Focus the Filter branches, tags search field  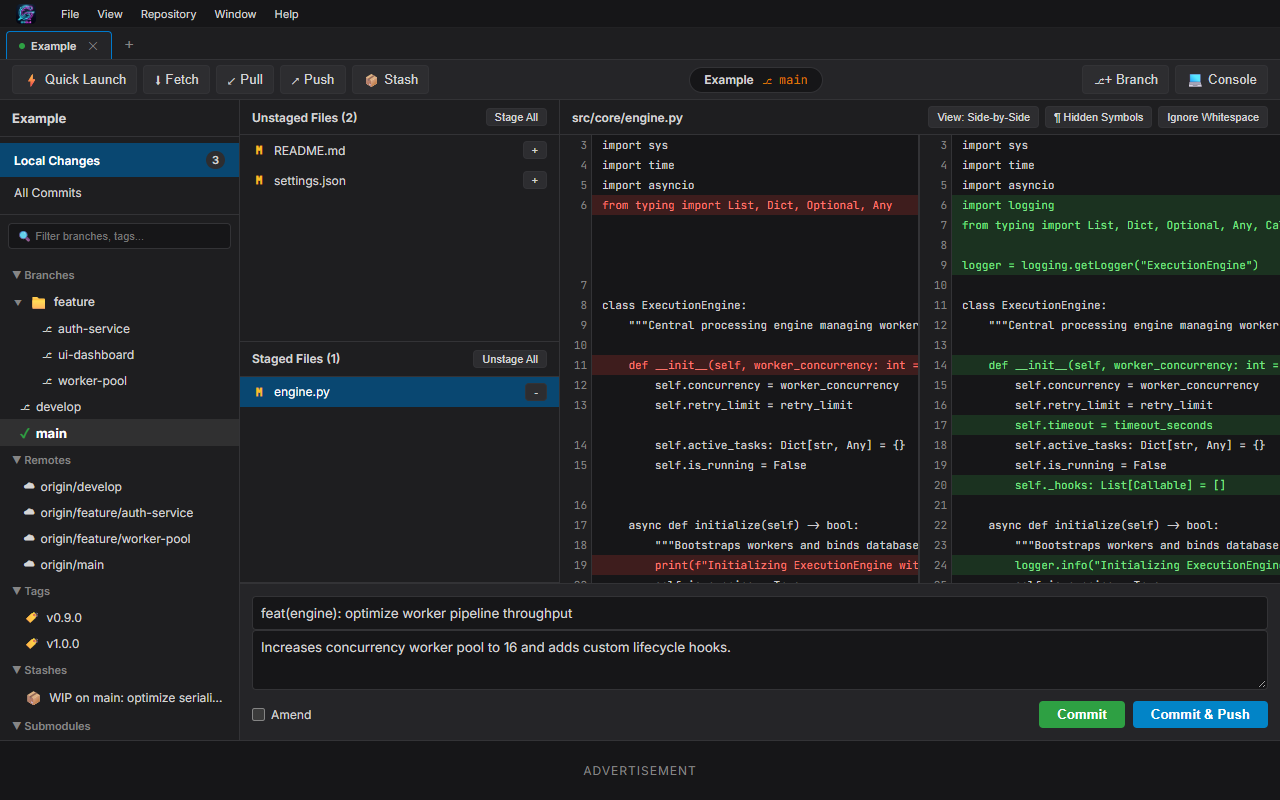120,236
